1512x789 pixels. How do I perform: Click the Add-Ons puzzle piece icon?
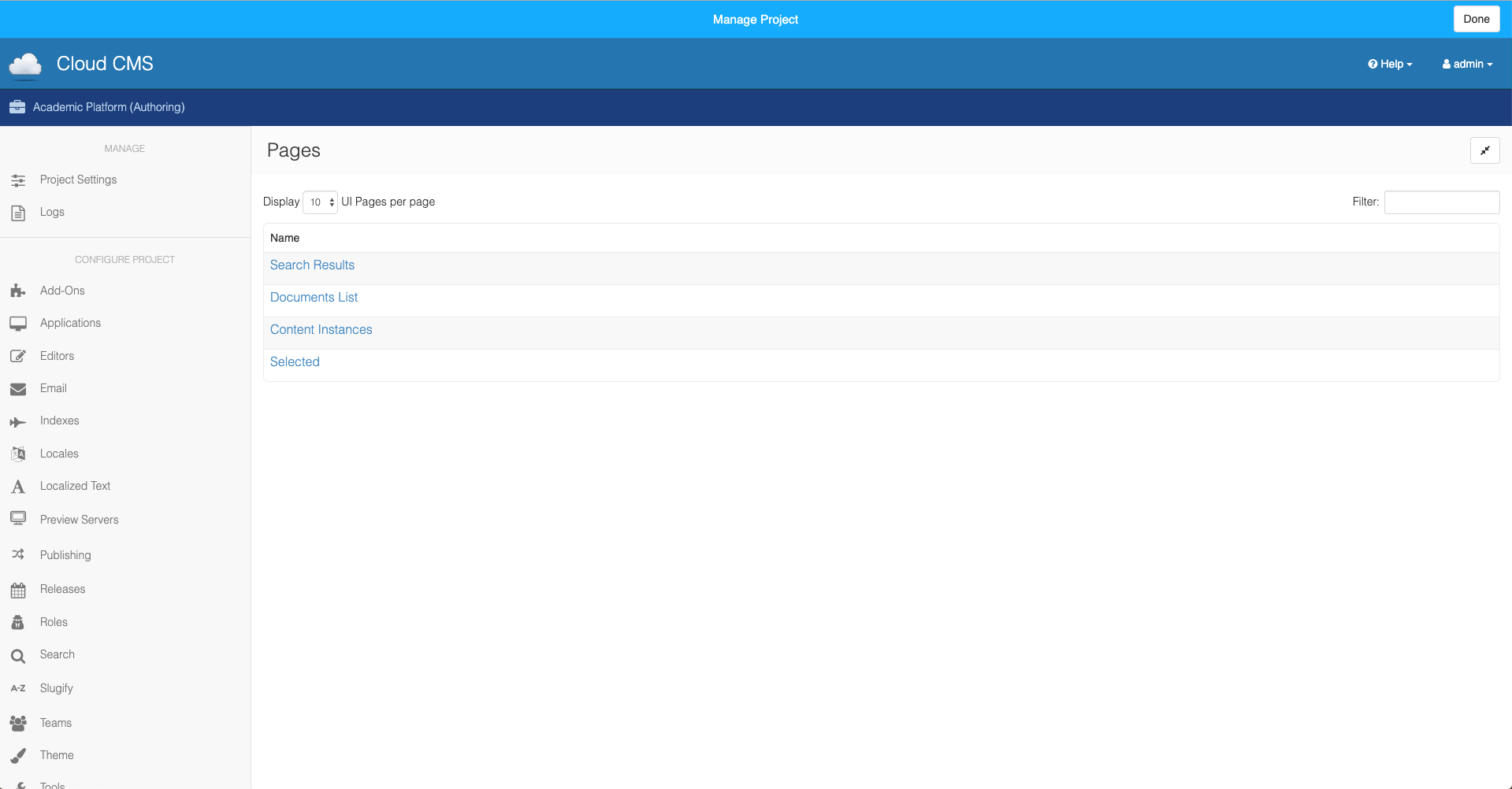[x=18, y=291]
